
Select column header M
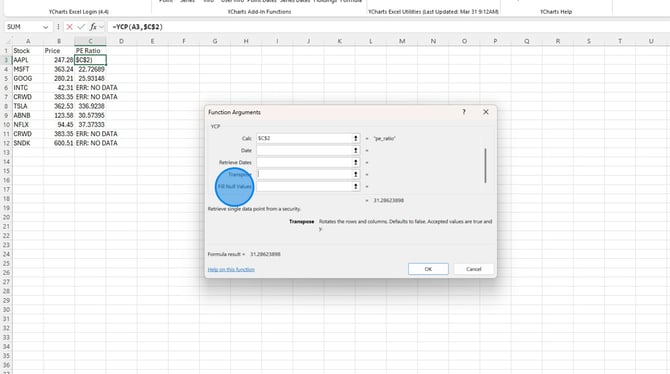pyautogui.click(x=402, y=41)
